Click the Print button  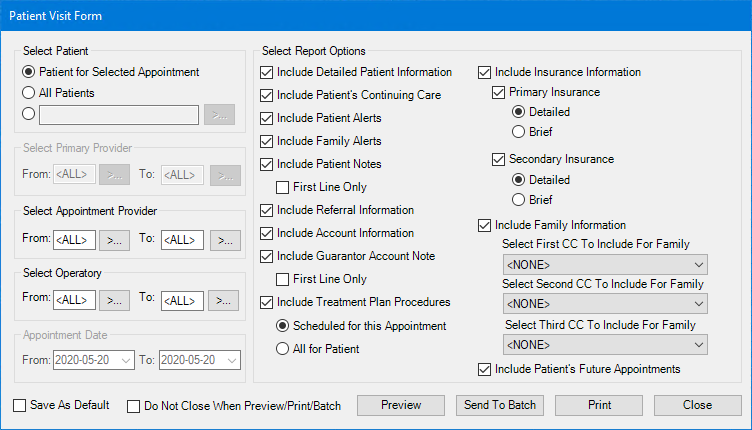(x=599, y=406)
